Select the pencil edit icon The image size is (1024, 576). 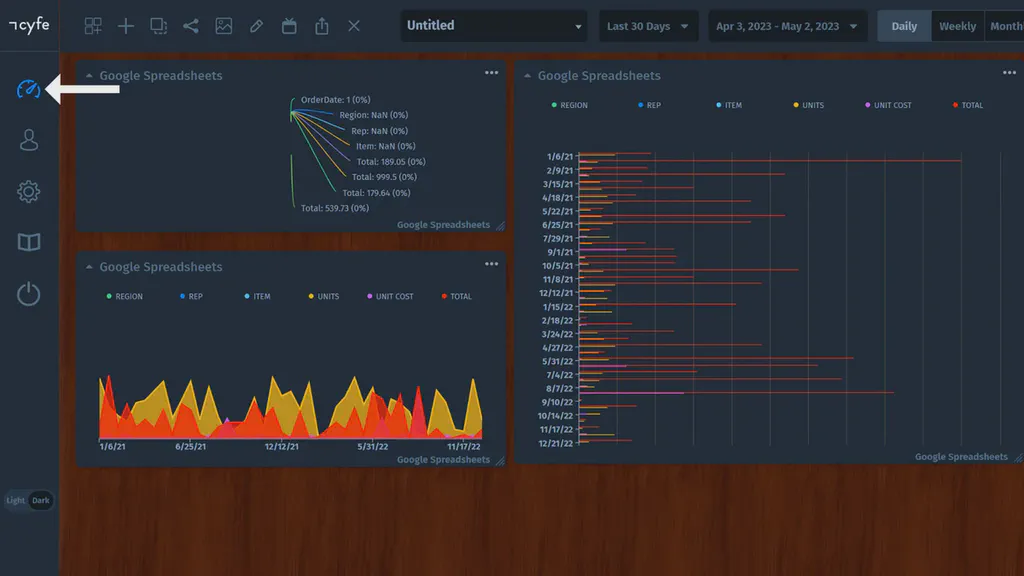(256, 25)
